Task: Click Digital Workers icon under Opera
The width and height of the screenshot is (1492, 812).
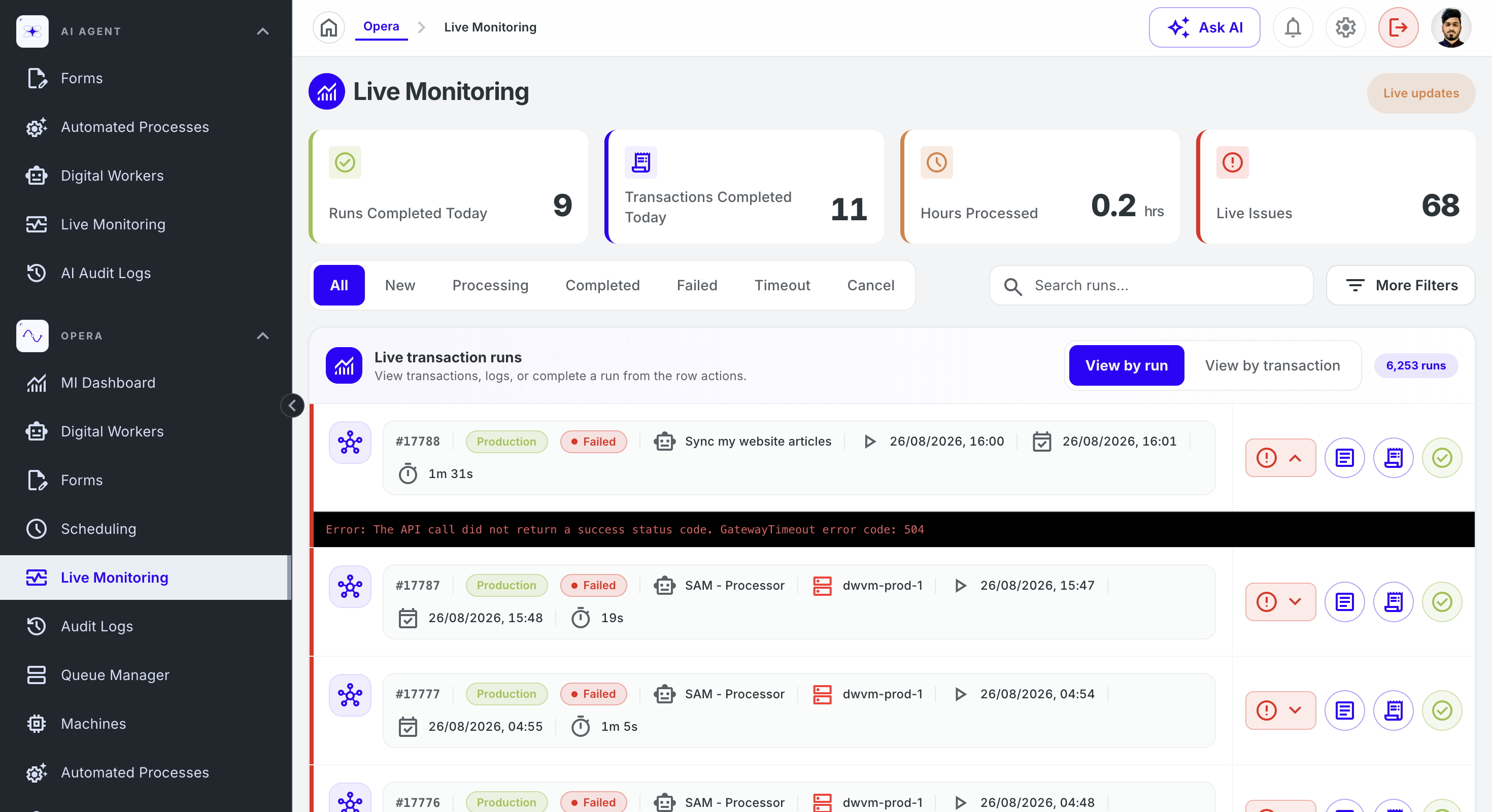Action: coord(37,431)
